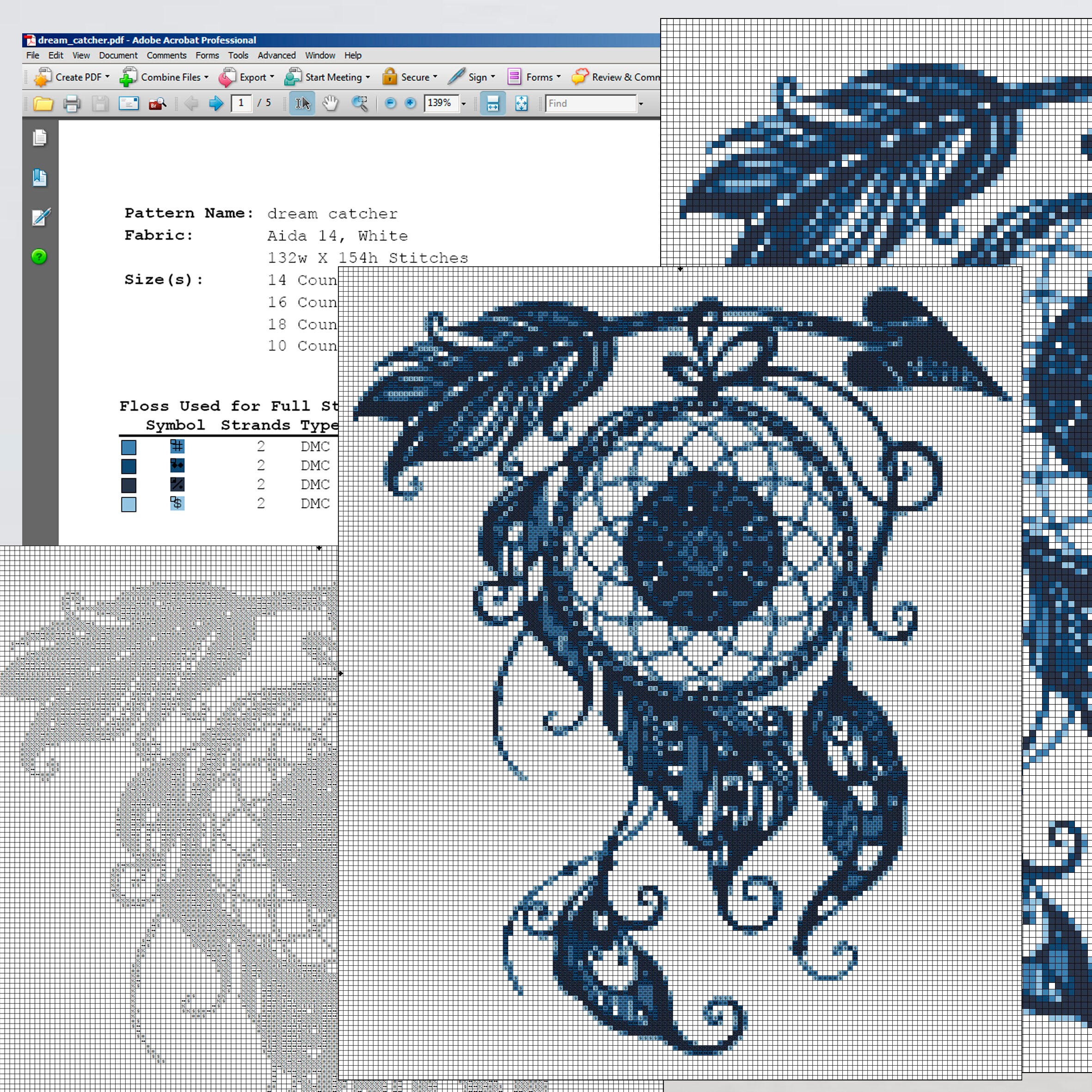
Task: Click the 'Aida 14, White' fabric text
Action: 337,236
